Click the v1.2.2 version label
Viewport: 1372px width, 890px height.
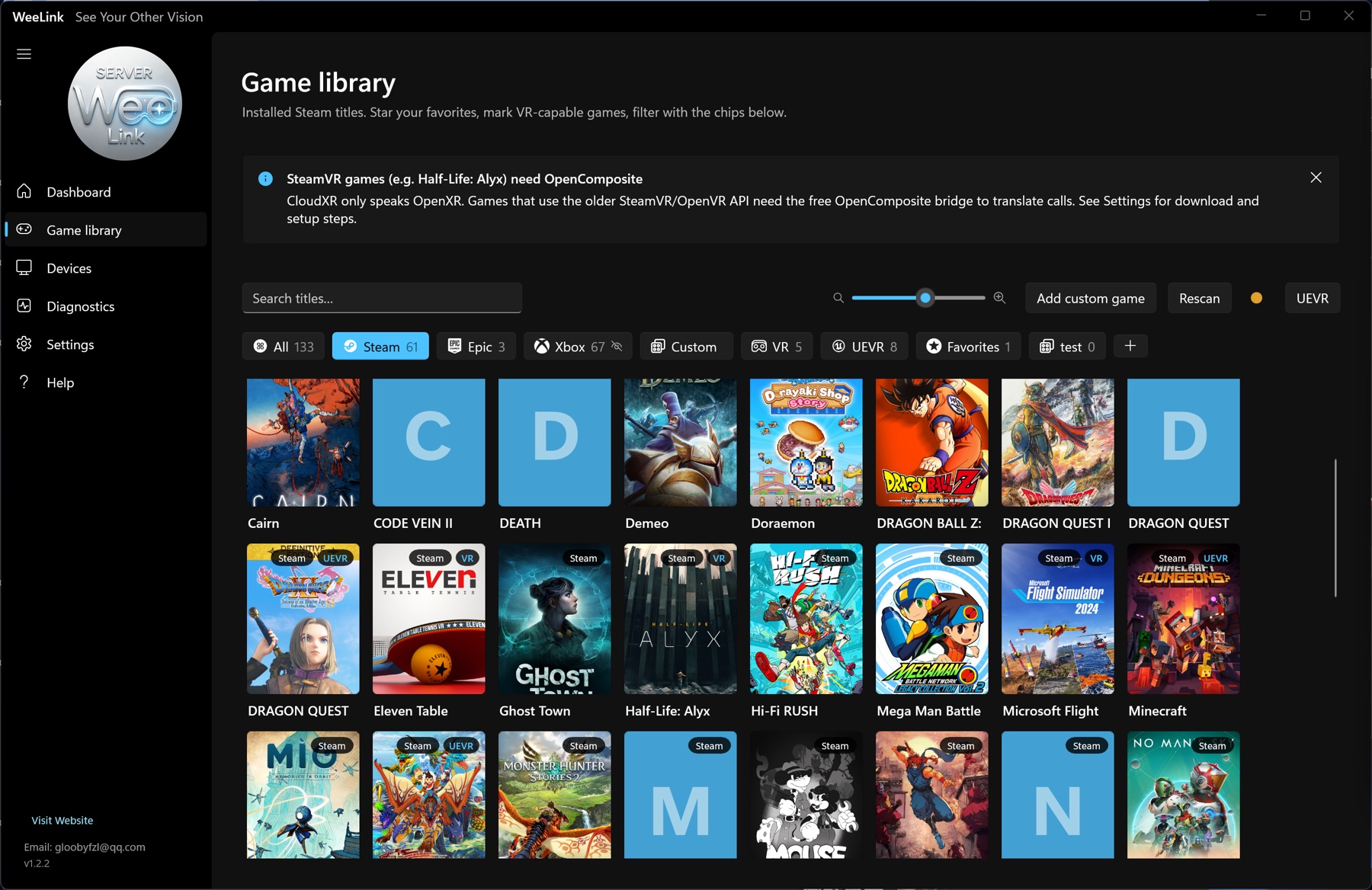(x=37, y=863)
